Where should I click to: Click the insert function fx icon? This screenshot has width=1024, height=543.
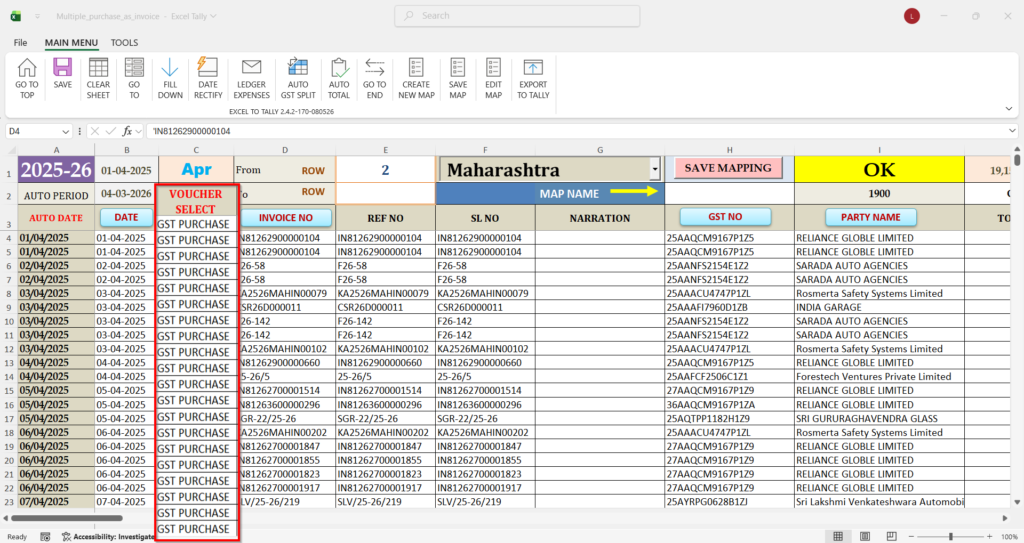pos(127,131)
